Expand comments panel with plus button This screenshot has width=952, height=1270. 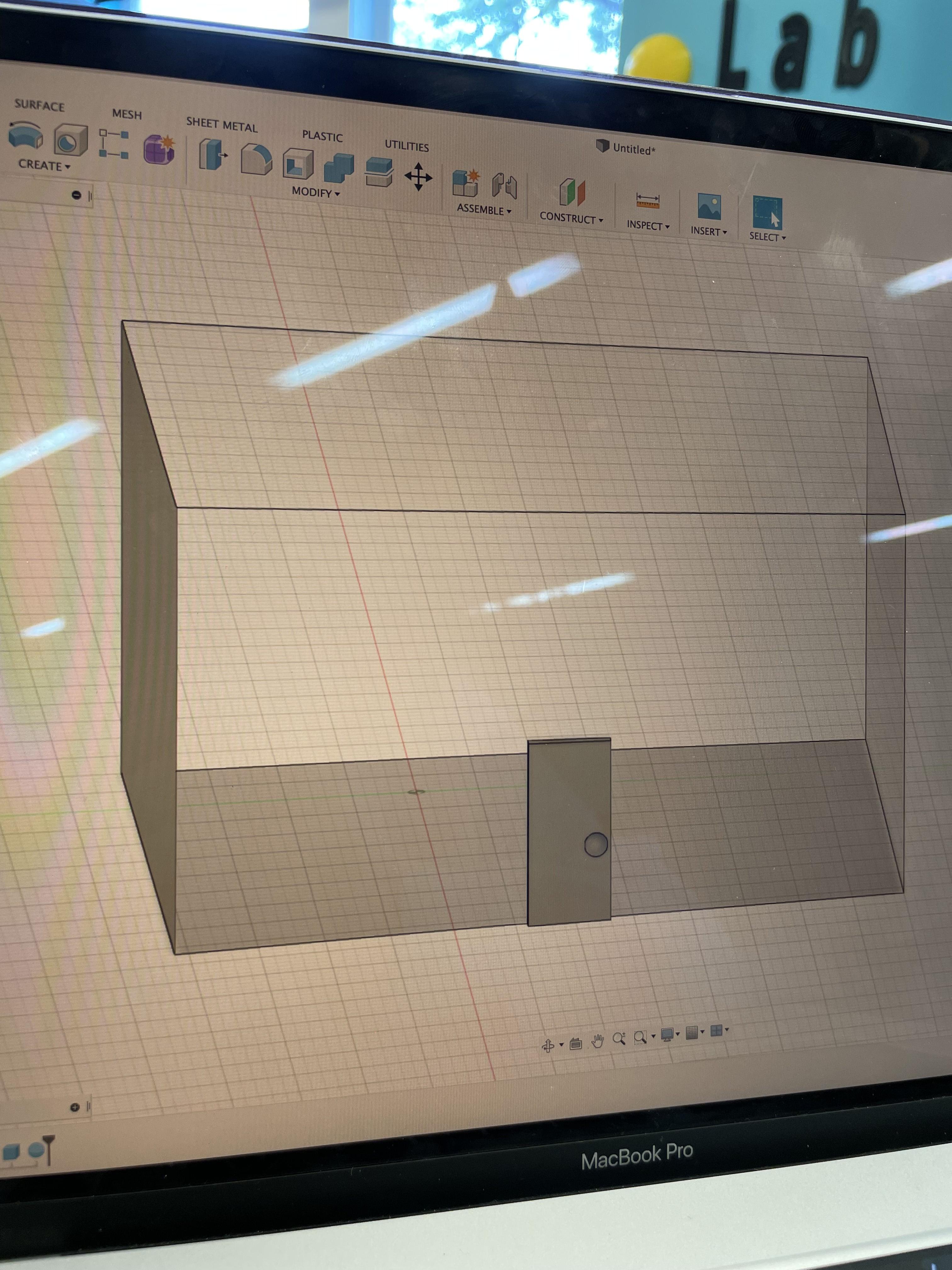tap(75, 1107)
